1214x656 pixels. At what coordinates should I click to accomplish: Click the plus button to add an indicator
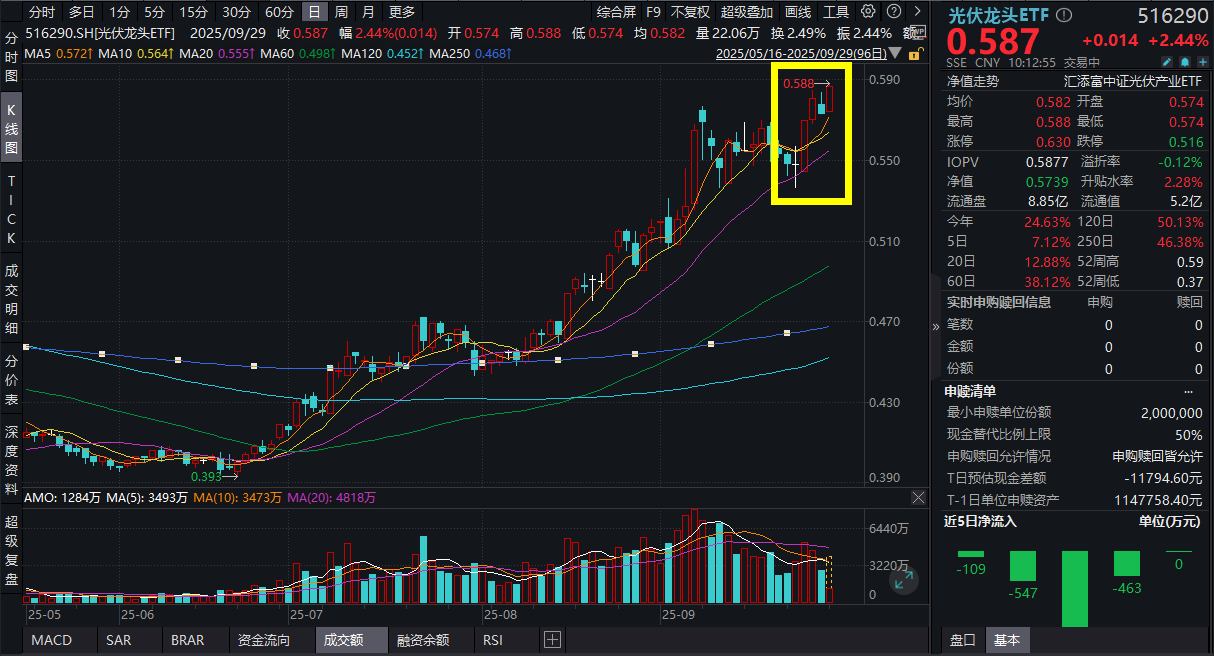coord(552,640)
